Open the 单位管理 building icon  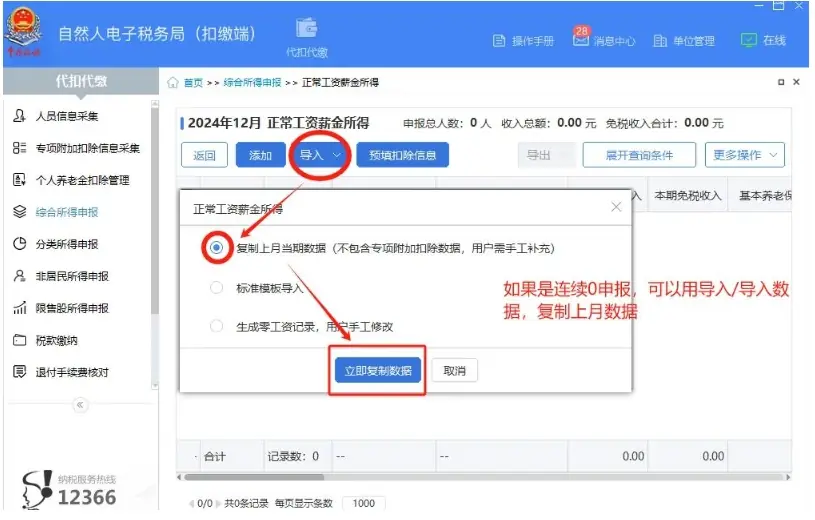pyautogui.click(x=660, y=41)
